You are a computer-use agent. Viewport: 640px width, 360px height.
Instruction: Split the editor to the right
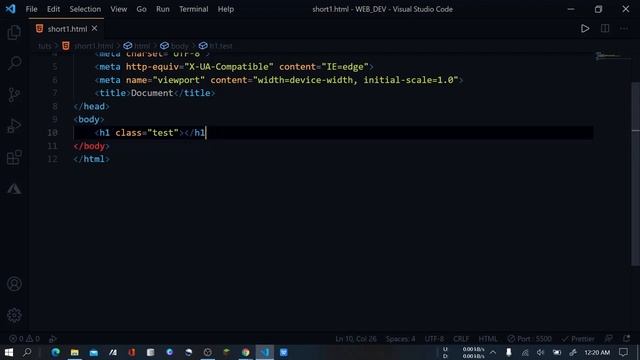605,29
